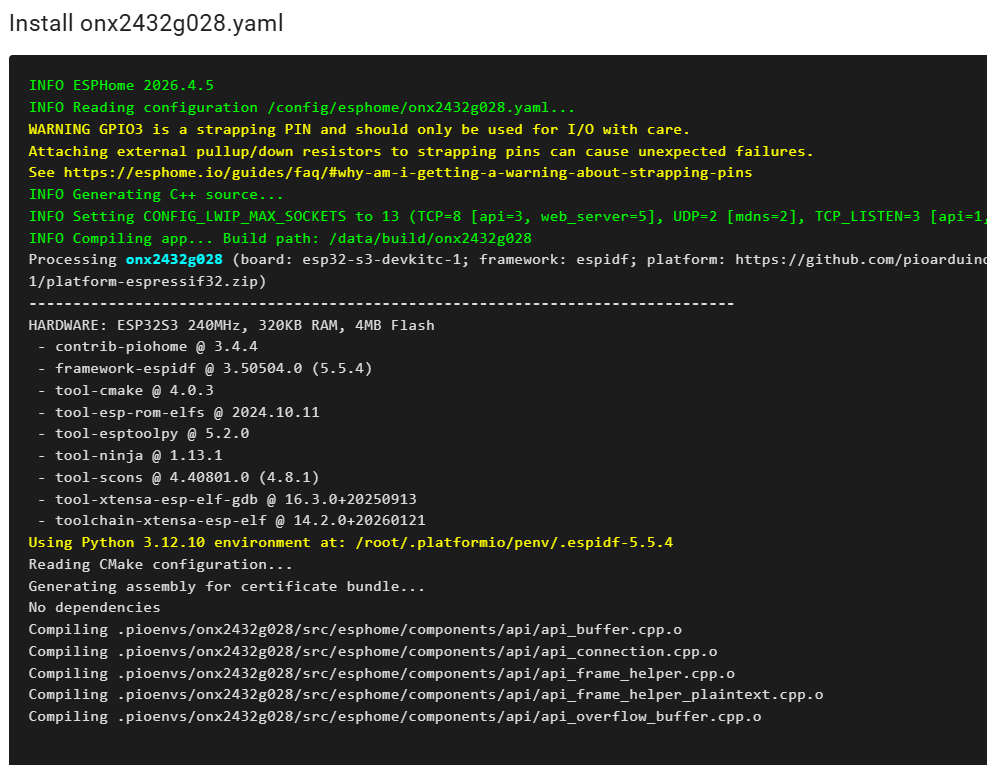Click the 'Install onx2432g028.yaml' dialog title
The image size is (987, 765).
click(x=146, y=23)
